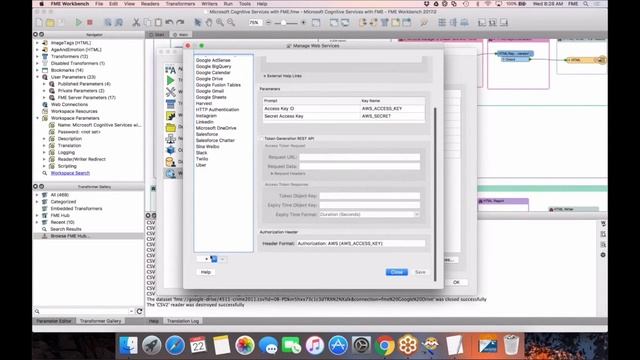Click the Manage Web Services vertical scrollbar
Screen dimensions: 640x360
tap(435, 194)
